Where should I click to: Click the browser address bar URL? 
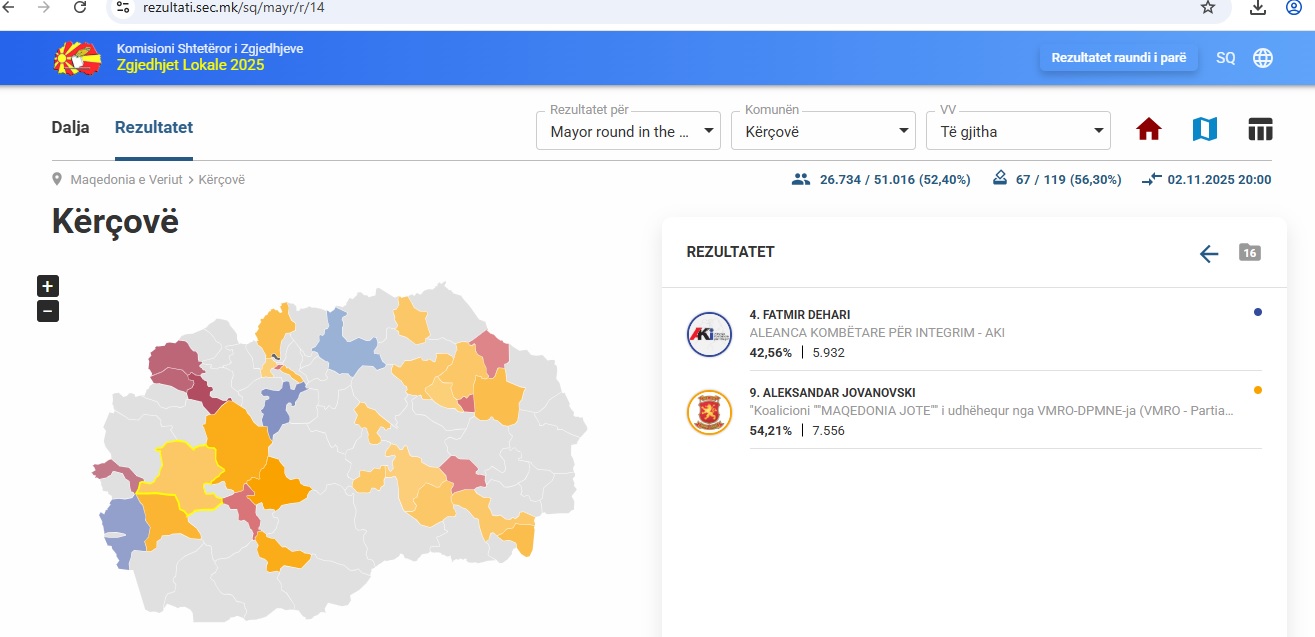234,8
